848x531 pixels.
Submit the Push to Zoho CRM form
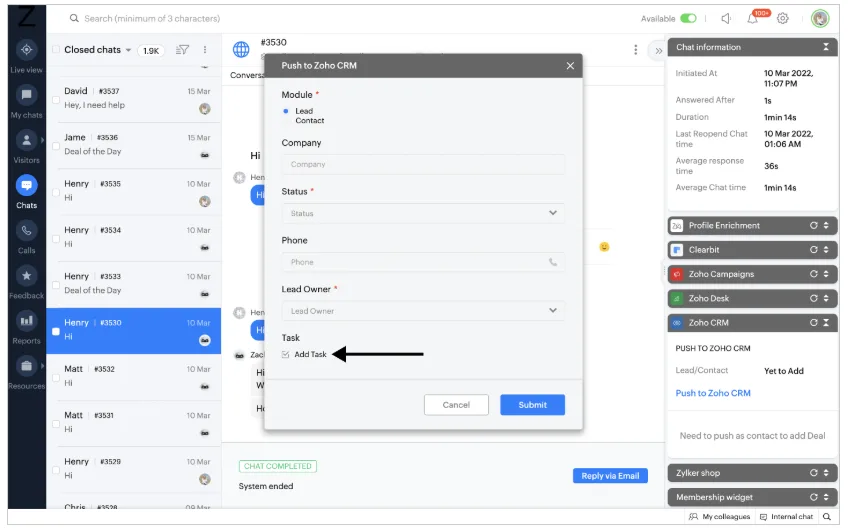point(532,405)
